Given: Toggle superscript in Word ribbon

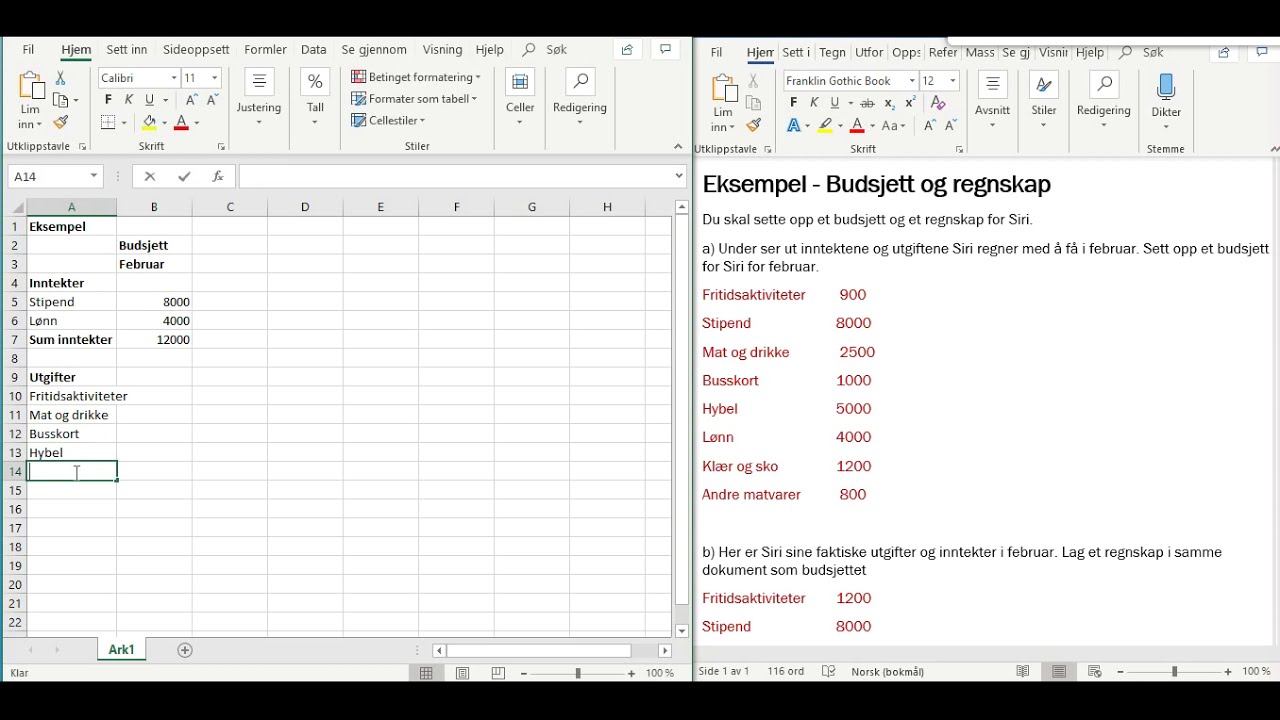Looking at the screenshot, I should 910,103.
